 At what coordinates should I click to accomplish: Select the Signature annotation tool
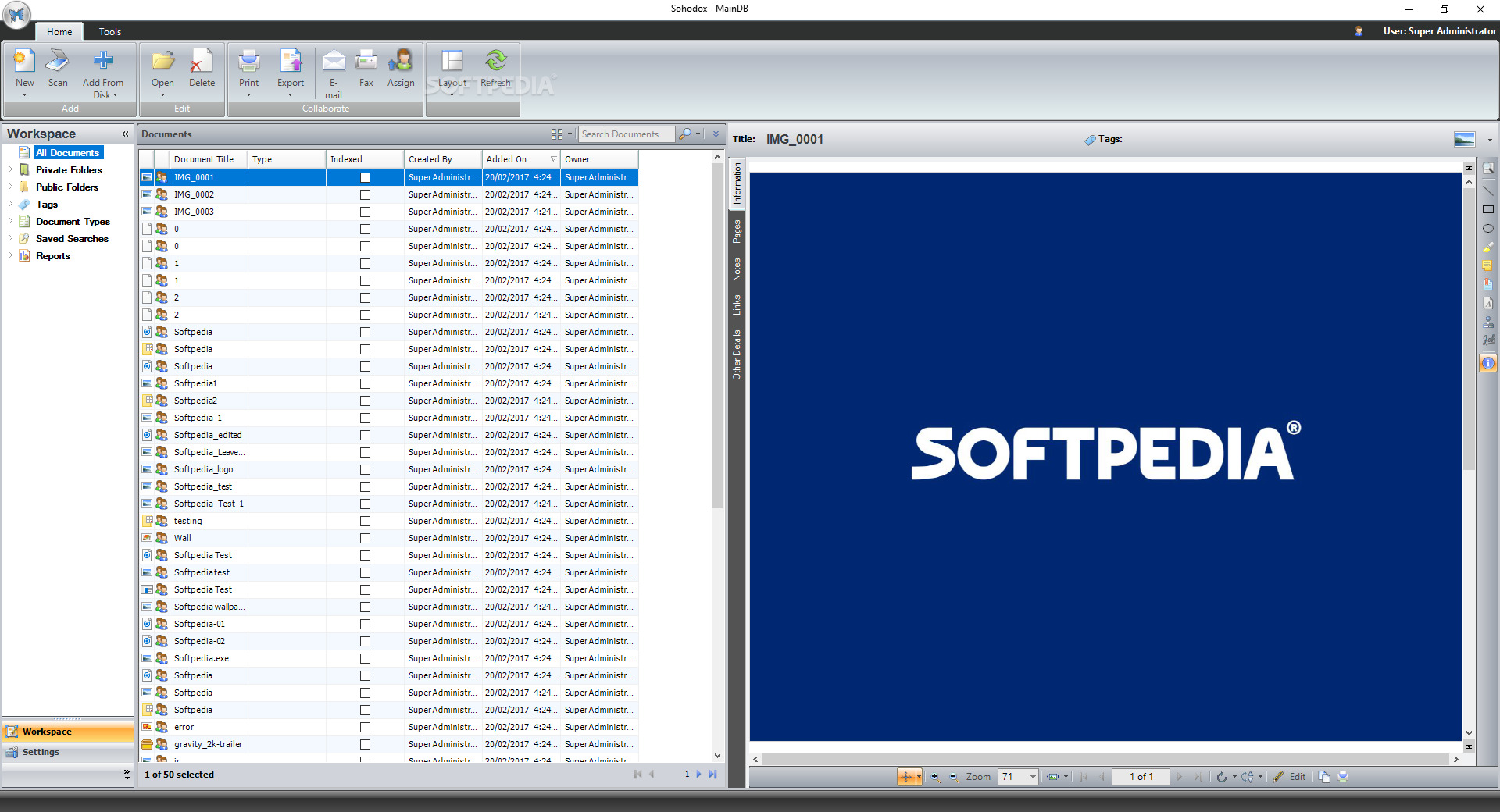[x=1488, y=340]
